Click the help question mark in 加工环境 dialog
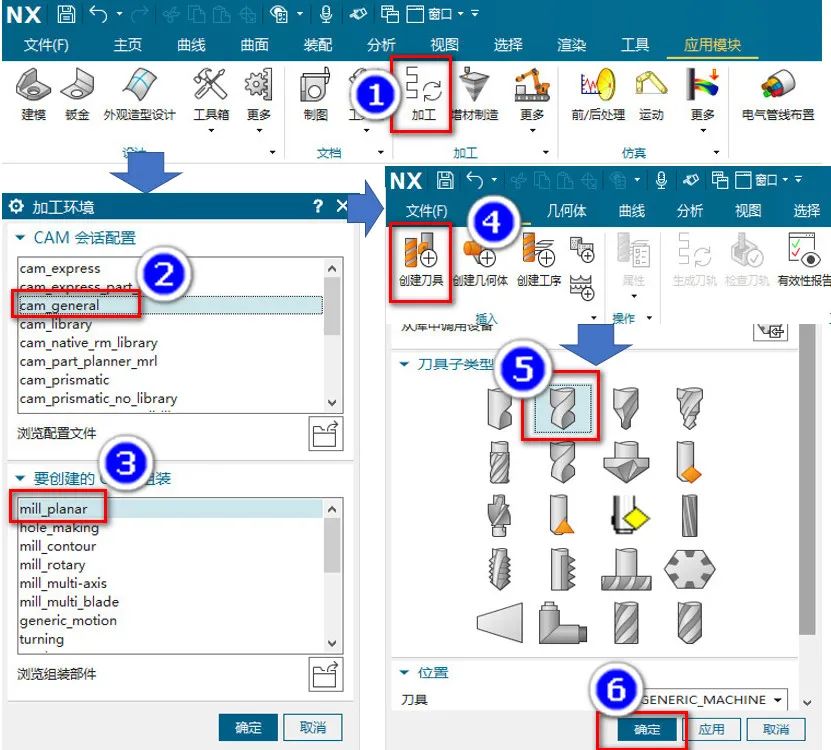Screen dimensions: 831x750 [317, 206]
